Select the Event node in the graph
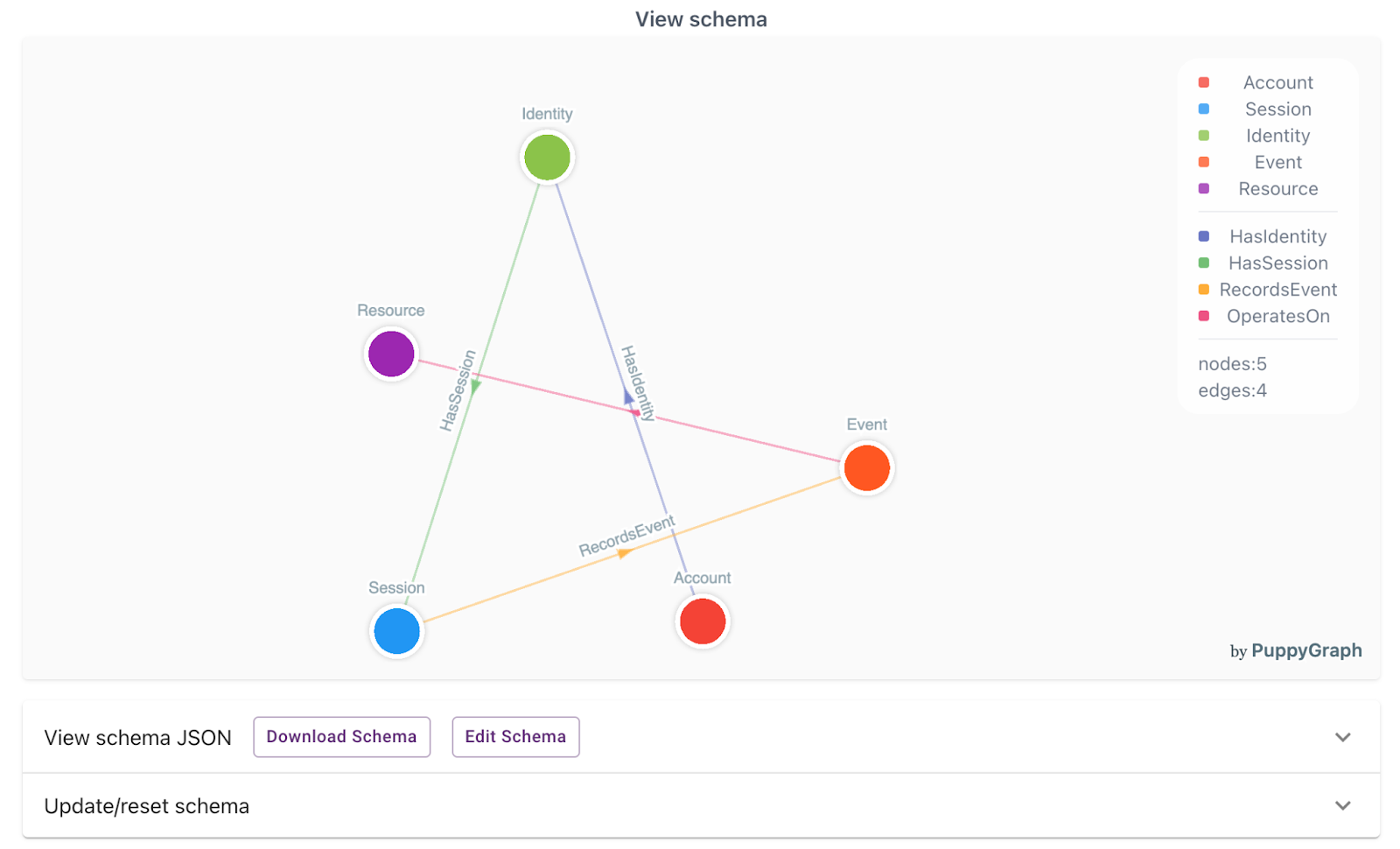 866,467
